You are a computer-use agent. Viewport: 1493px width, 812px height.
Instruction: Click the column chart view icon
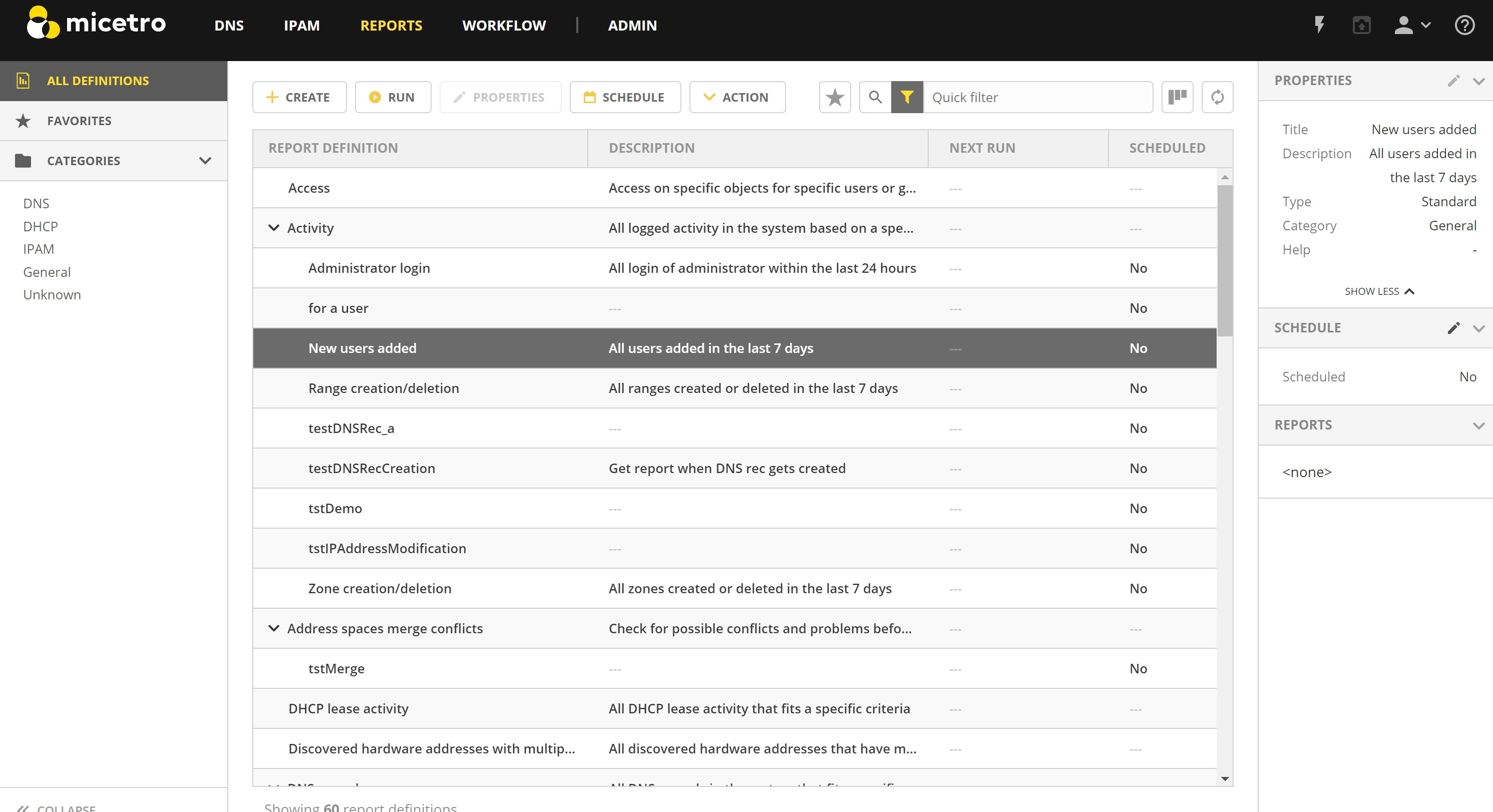tap(1177, 97)
